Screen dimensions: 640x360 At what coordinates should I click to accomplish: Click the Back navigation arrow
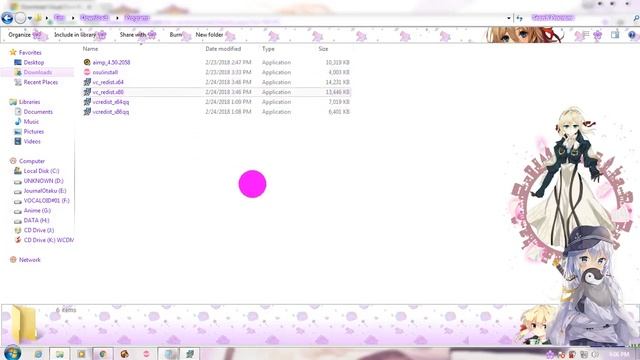click(7, 18)
